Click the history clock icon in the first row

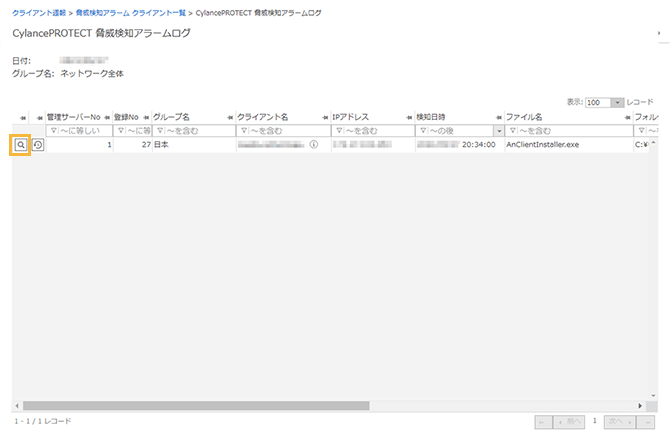[x=37, y=145]
